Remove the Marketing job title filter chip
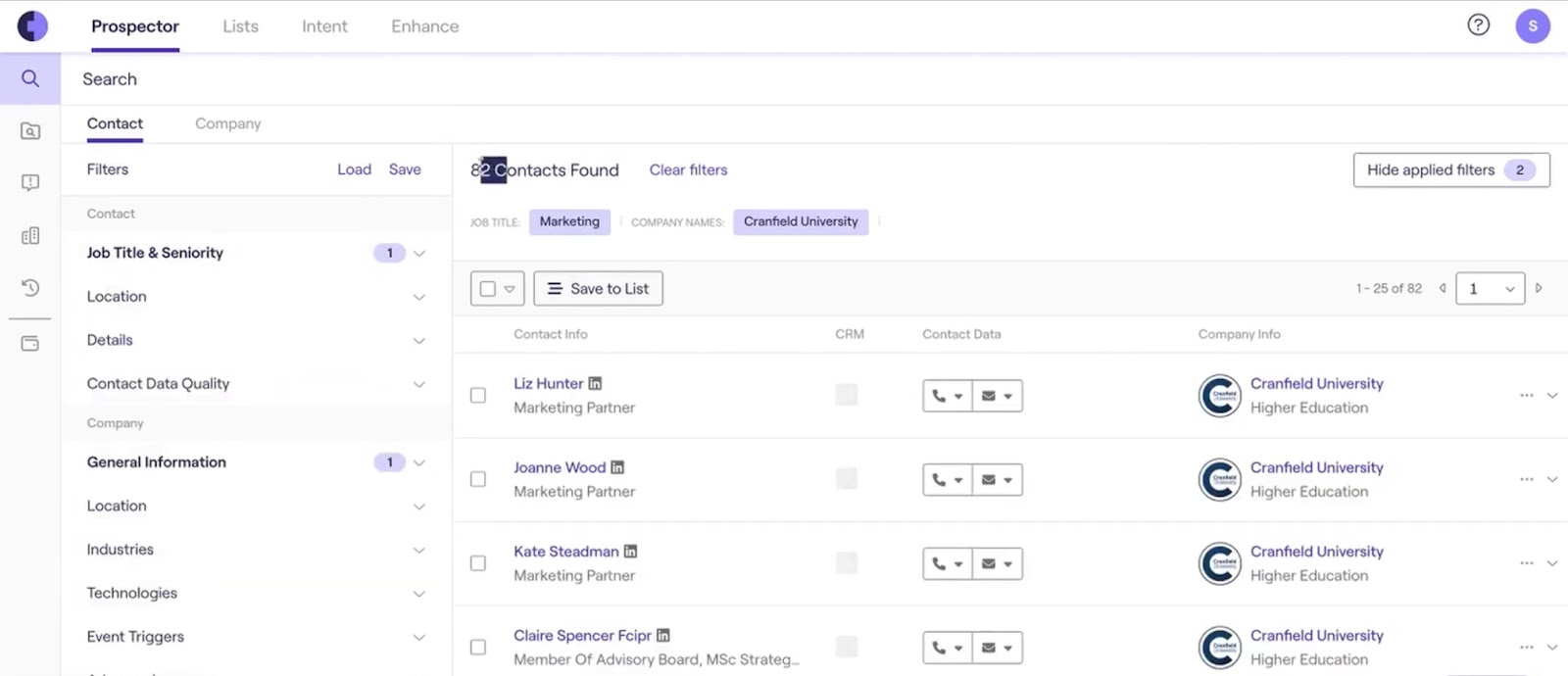1568x676 pixels. tap(569, 222)
